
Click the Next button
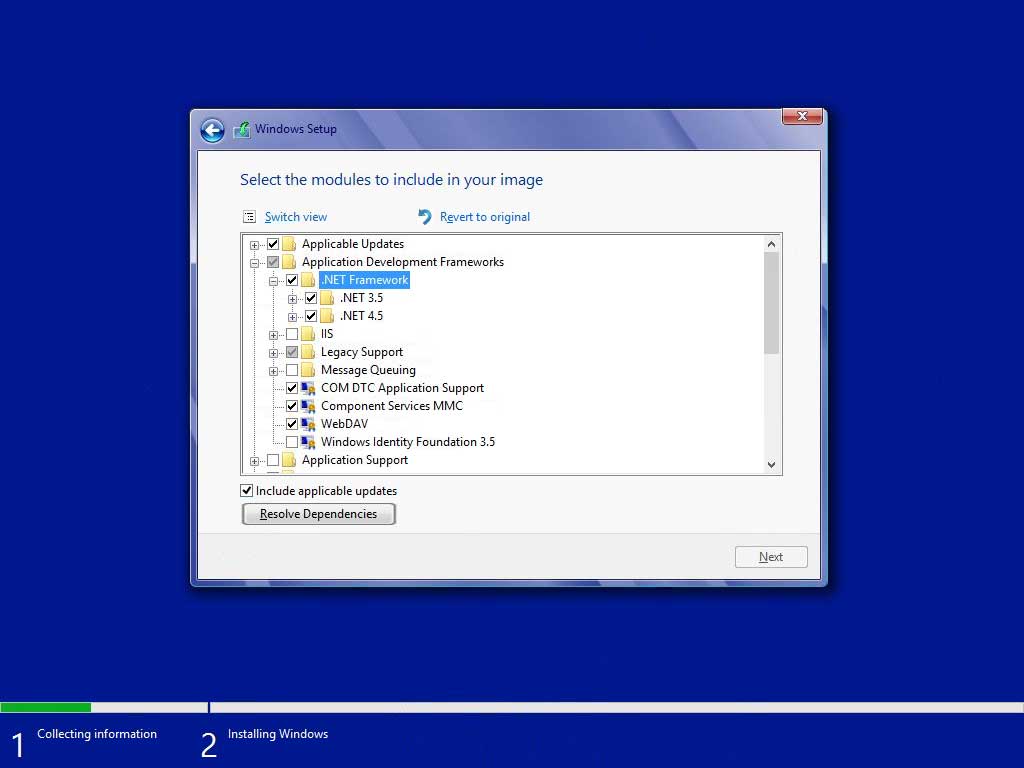pos(771,557)
